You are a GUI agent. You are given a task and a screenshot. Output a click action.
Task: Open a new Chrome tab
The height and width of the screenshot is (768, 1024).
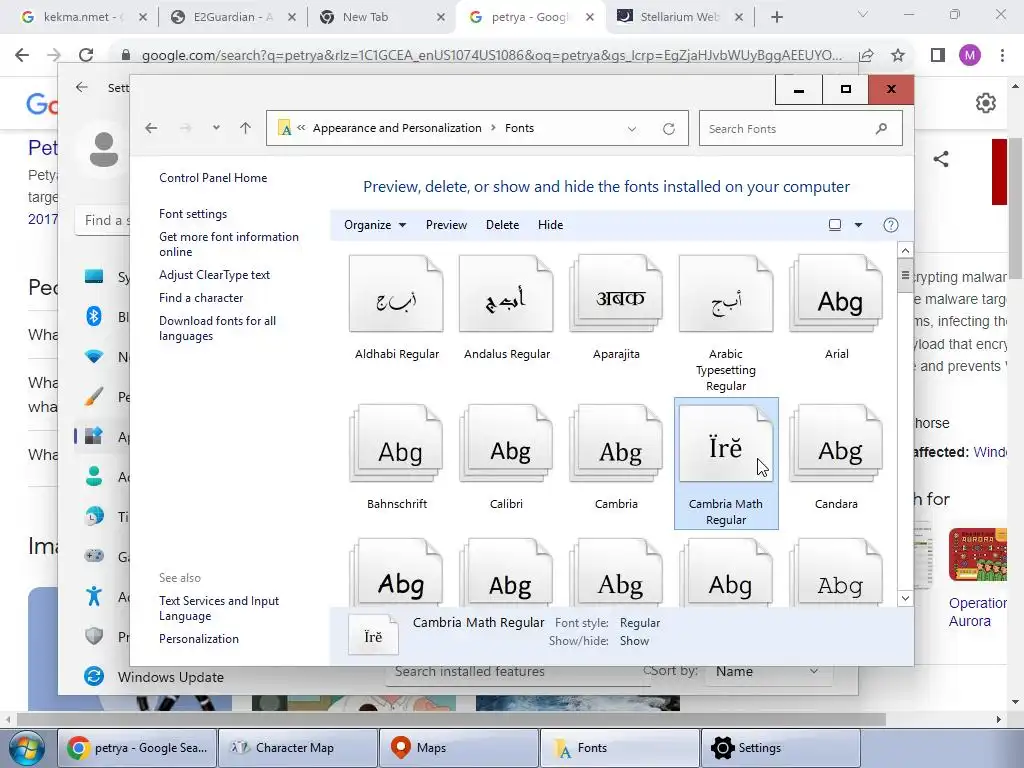pyautogui.click(x=776, y=18)
